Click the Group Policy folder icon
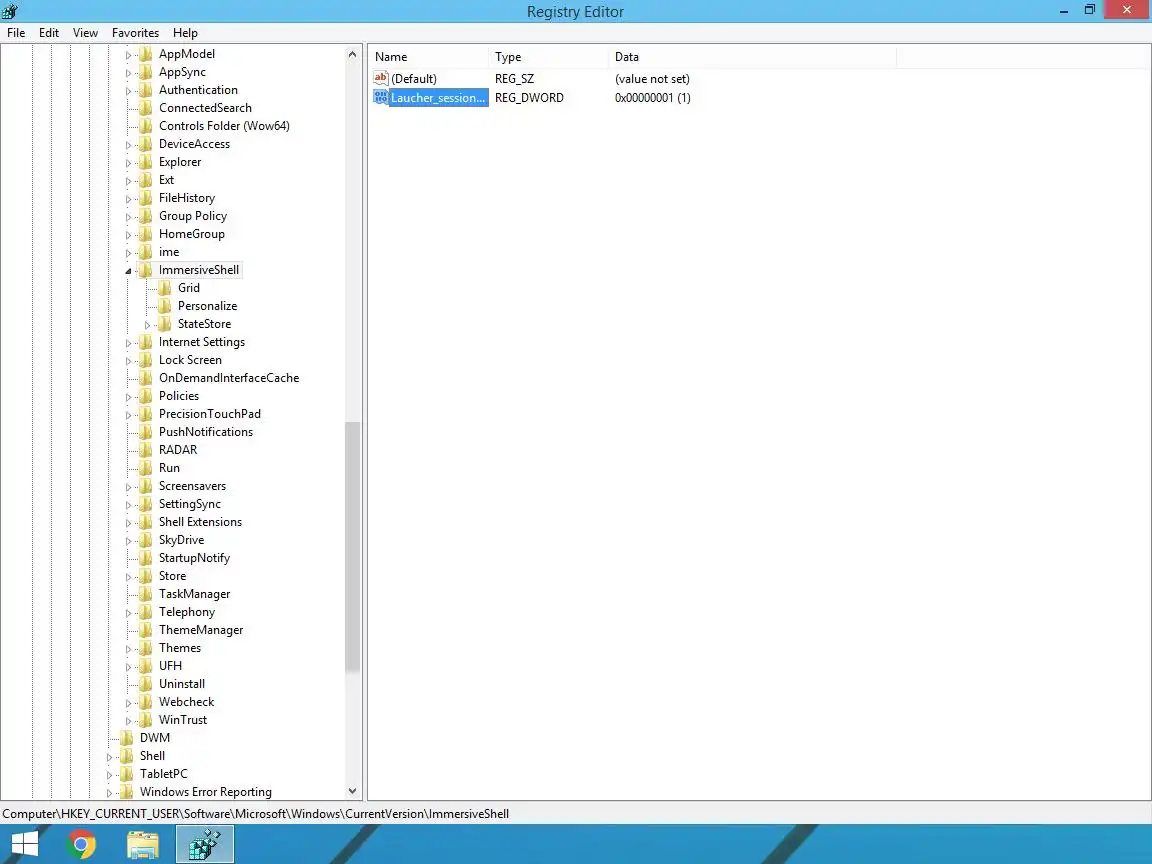This screenshot has width=1152, height=864. click(145, 216)
